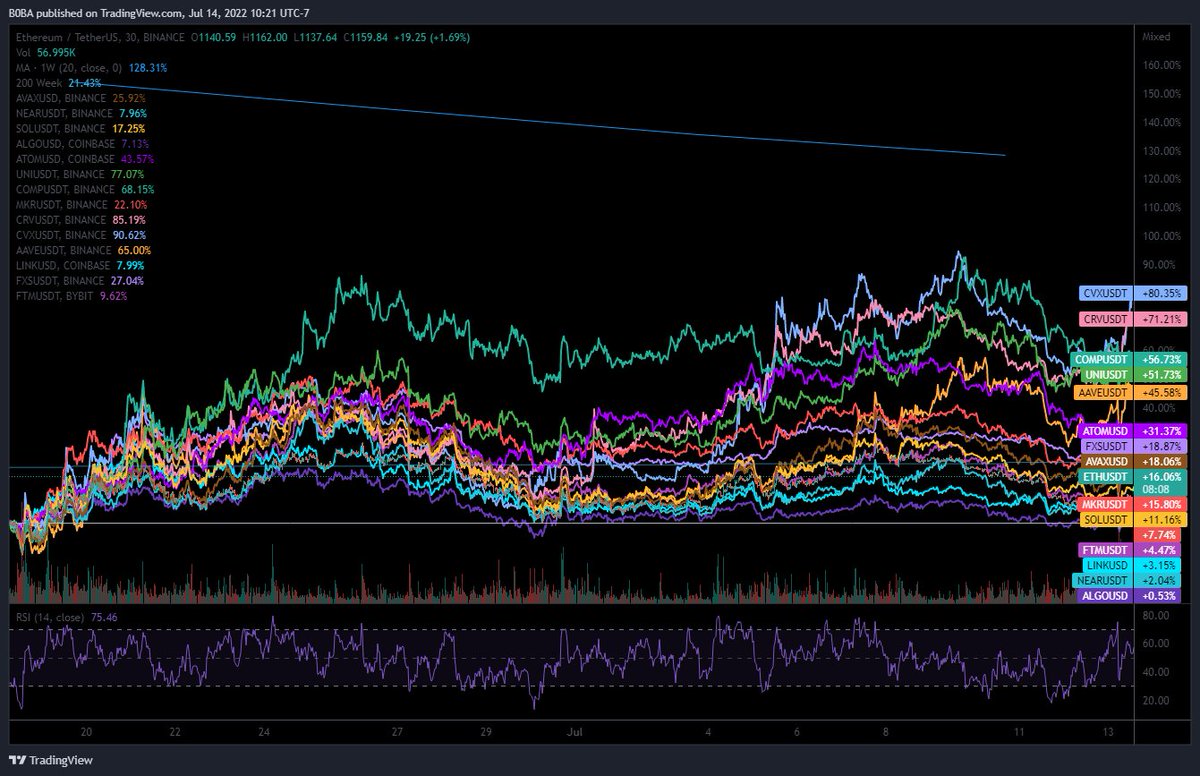Click the AVAXUSD +18.06% scale label
Viewport: 1200px width, 776px height.
(1133, 462)
